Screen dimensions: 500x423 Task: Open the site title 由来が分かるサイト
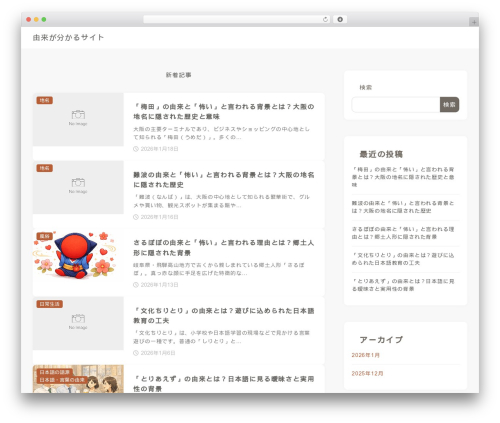point(68,38)
